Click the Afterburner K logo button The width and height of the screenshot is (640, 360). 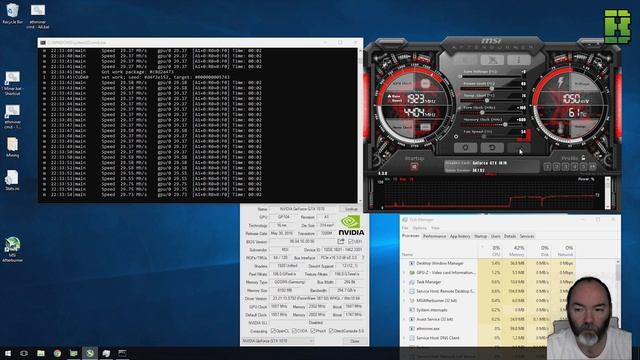point(466,60)
